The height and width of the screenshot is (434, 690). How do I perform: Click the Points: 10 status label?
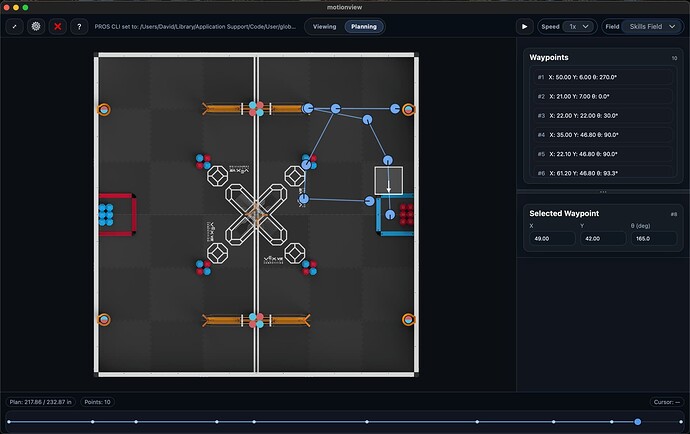coord(97,402)
